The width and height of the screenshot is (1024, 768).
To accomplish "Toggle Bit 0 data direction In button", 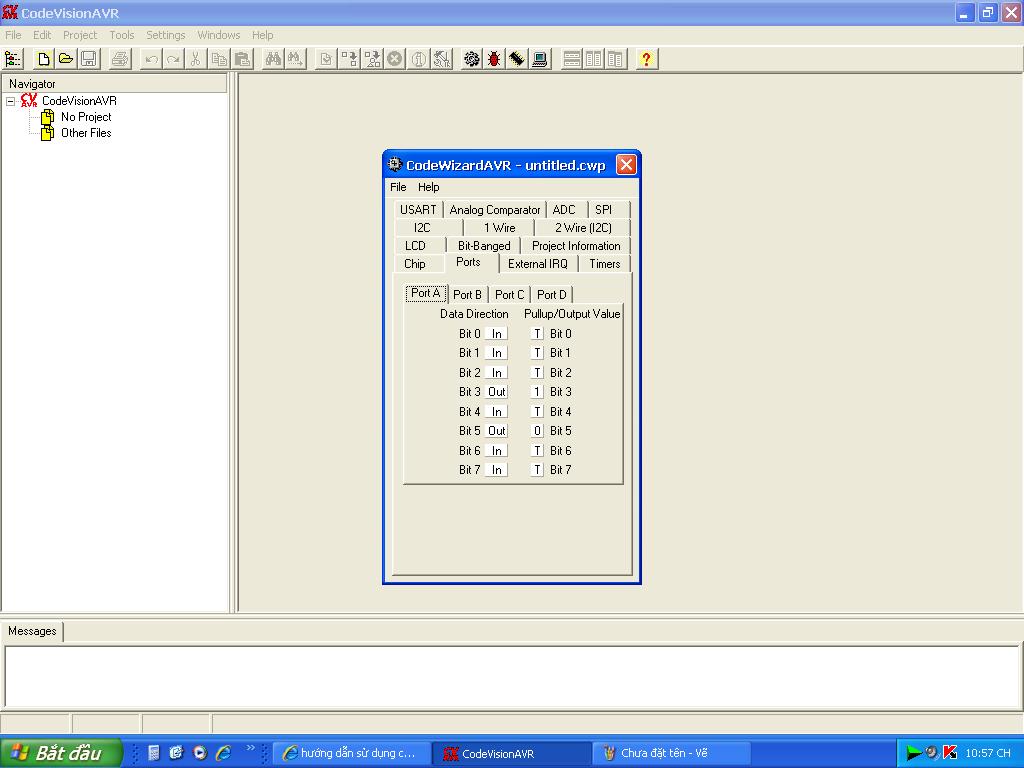I will 496,334.
